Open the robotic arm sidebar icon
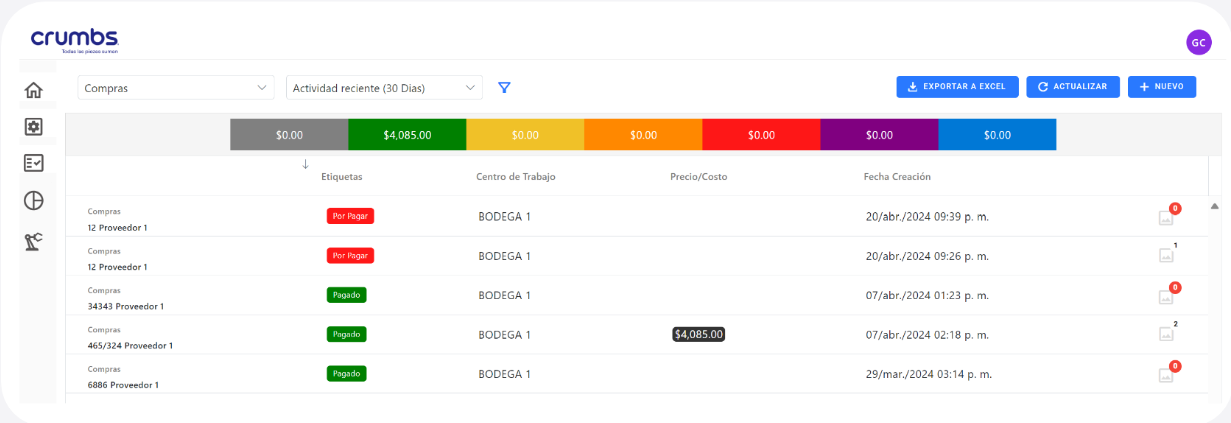Screen dimensions: 1231x423 pos(33,241)
